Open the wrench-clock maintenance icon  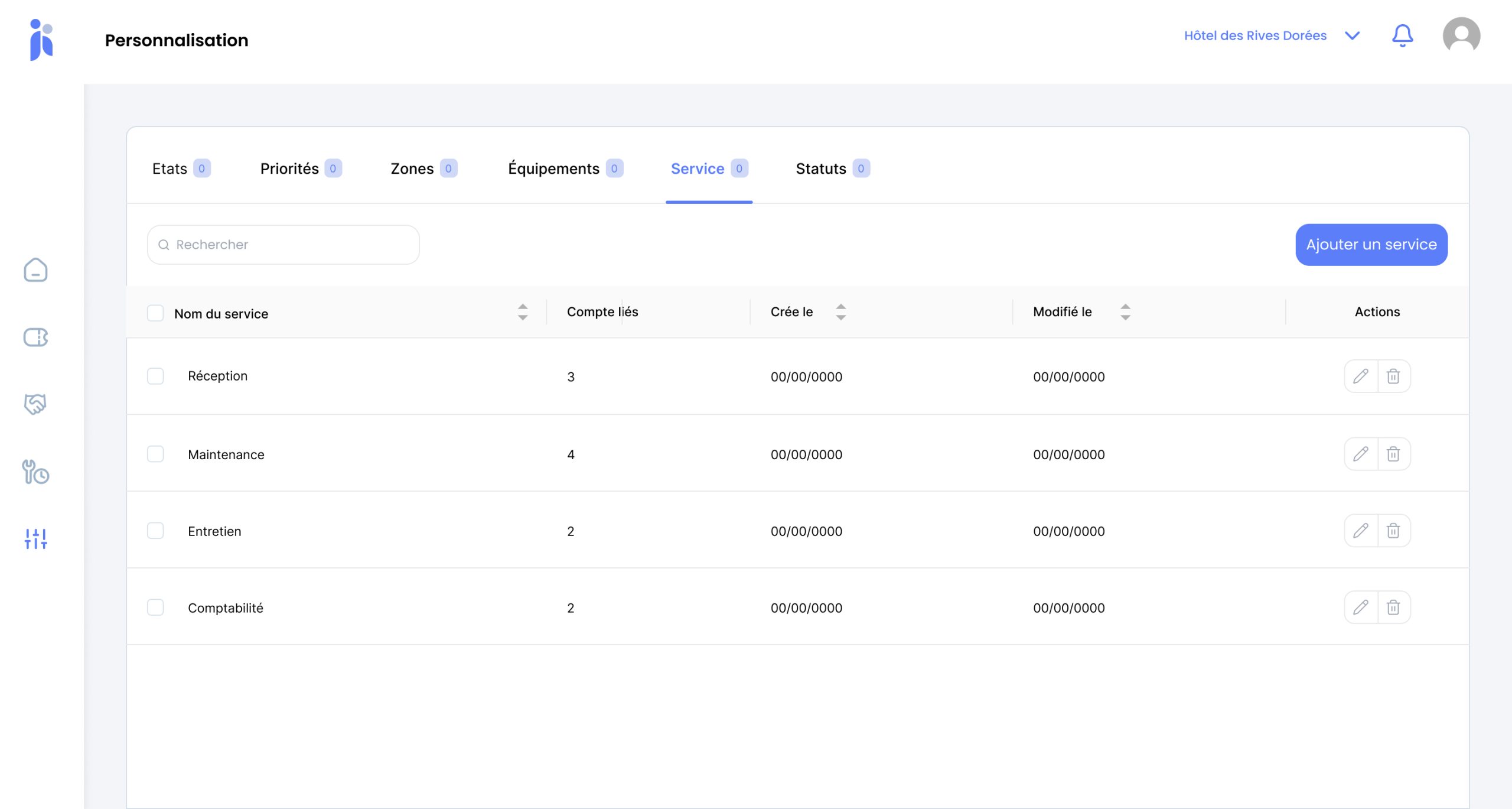pyautogui.click(x=35, y=472)
